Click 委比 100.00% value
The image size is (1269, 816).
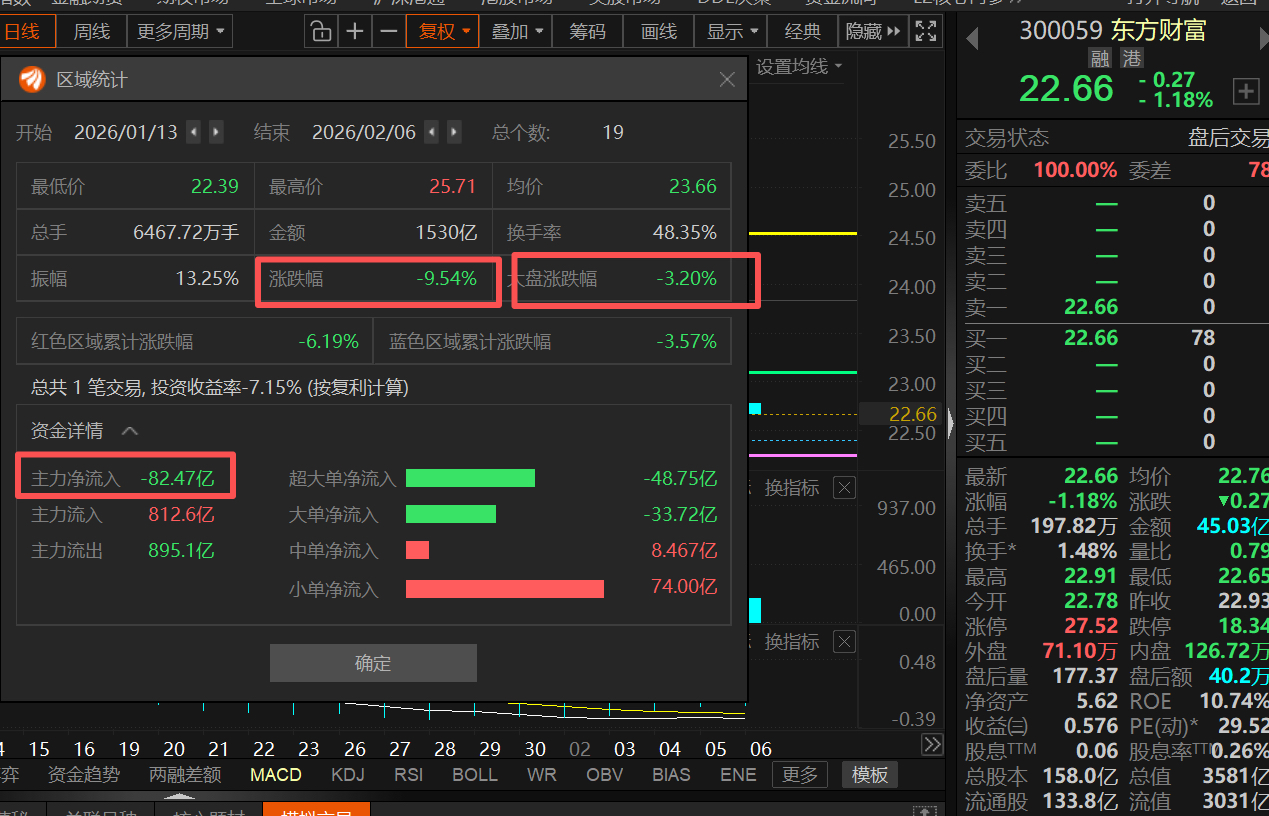[x=1075, y=170]
